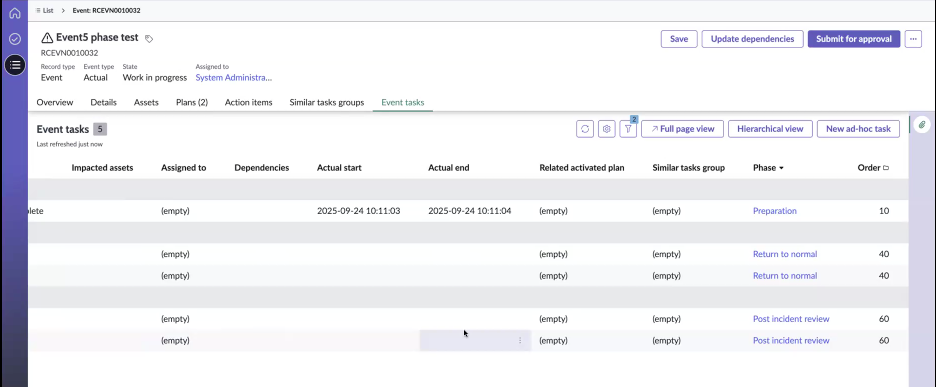936x387 pixels.
Task: Open the Overview tab
Action: click(x=55, y=102)
